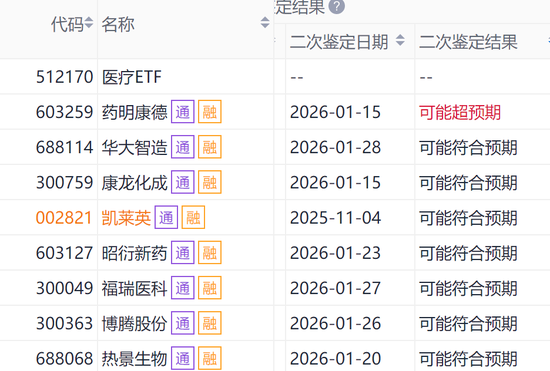Image resolution: width=550 pixels, height=371 pixels.
Task: Open stock 福瑞医科 by name
Action: click(134, 288)
